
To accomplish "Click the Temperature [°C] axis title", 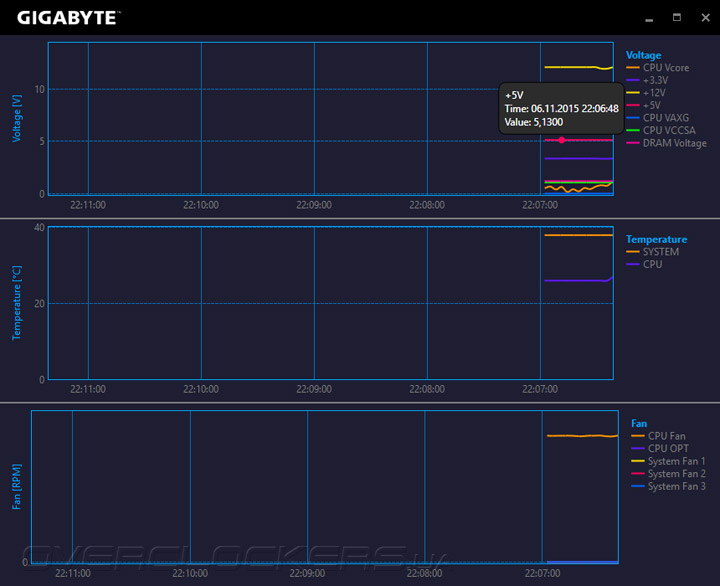I will pos(17,303).
